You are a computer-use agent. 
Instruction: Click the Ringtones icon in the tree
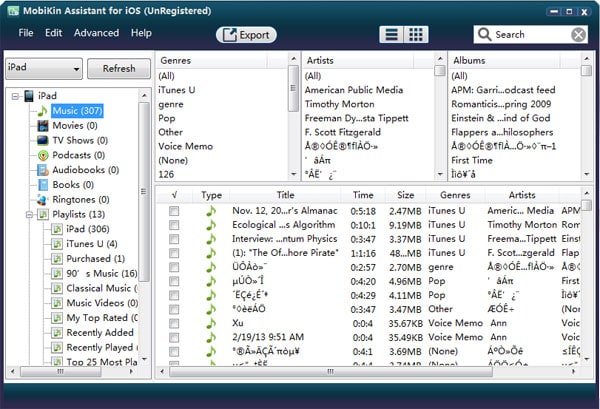(42, 200)
